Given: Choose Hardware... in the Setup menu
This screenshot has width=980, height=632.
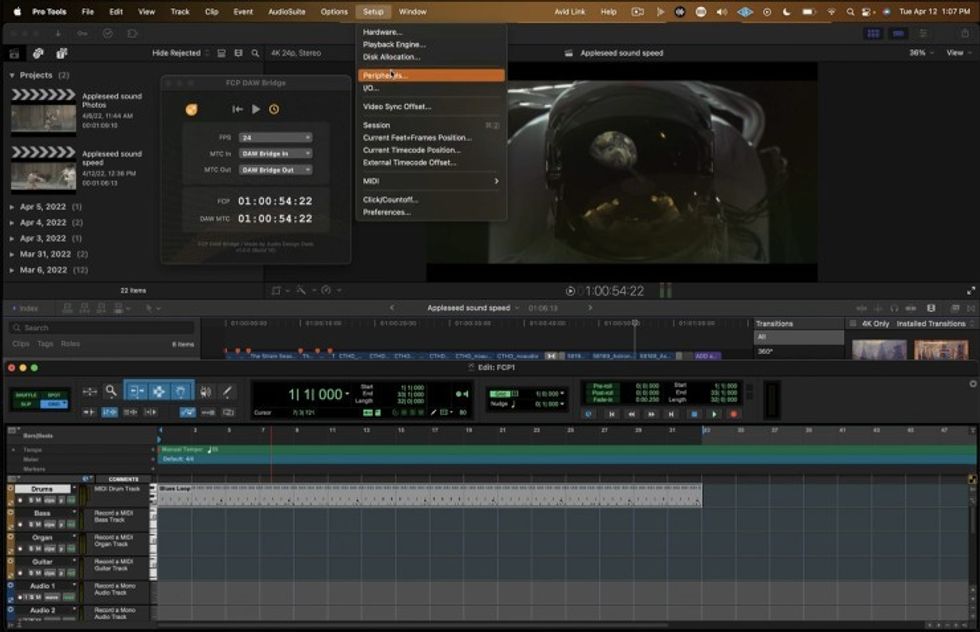Looking at the screenshot, I should (431, 32).
